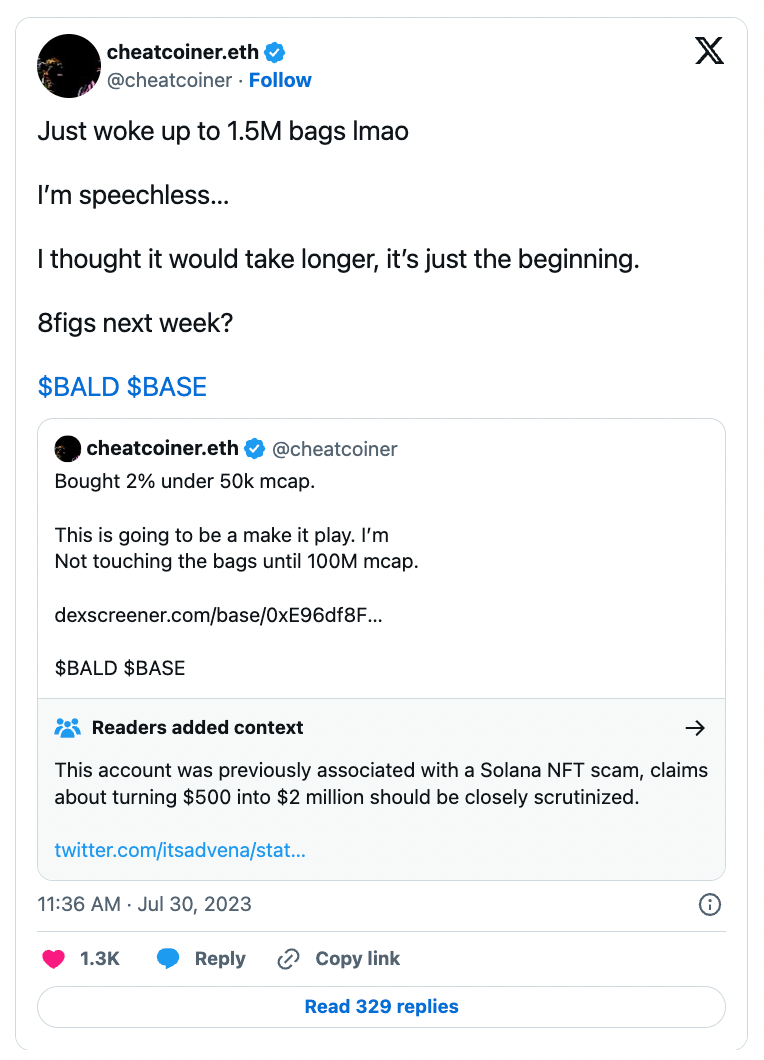Open the twitter.com/itsadvena status link

coord(180,851)
